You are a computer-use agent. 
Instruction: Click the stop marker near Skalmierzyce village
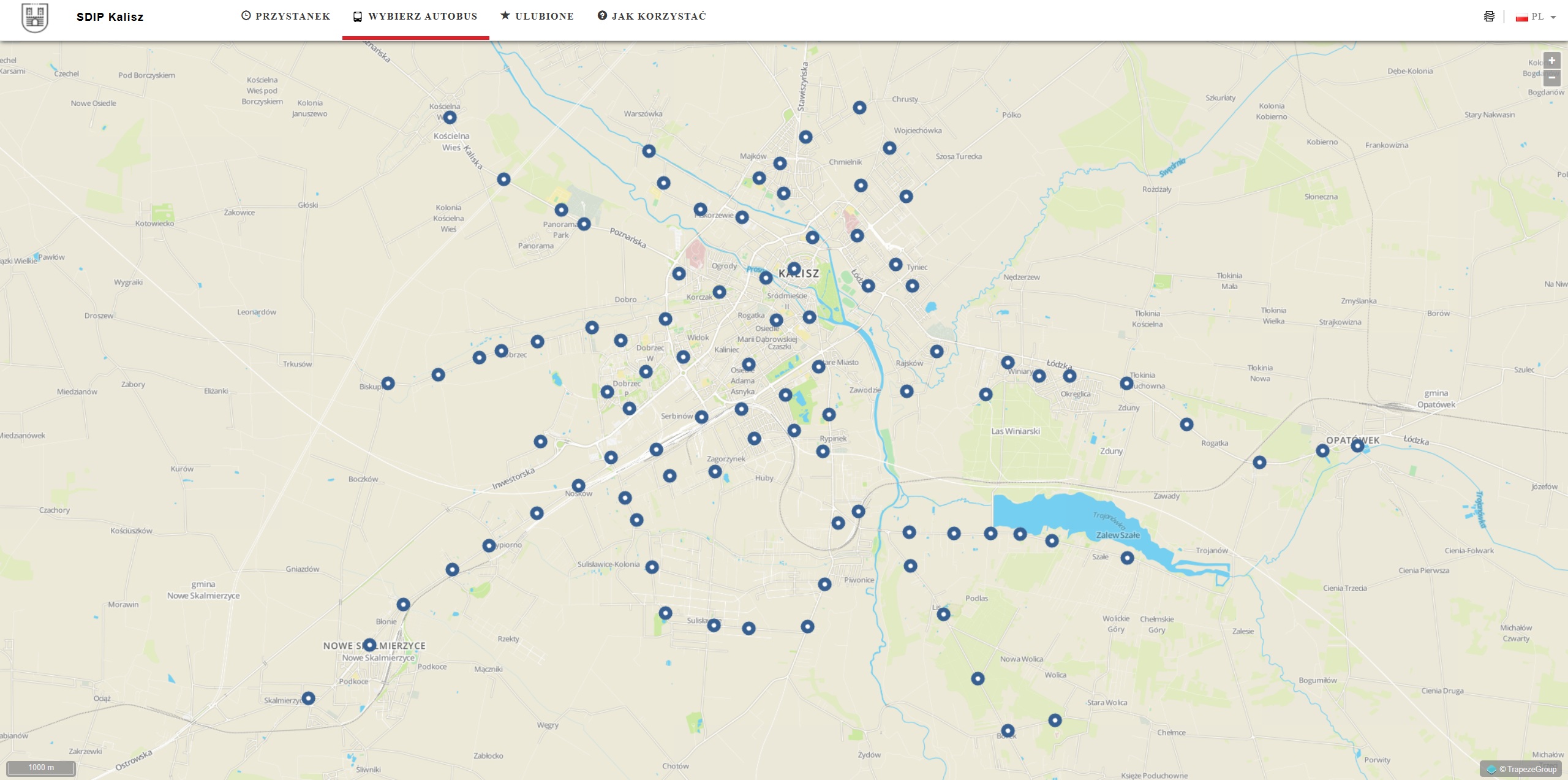click(308, 698)
